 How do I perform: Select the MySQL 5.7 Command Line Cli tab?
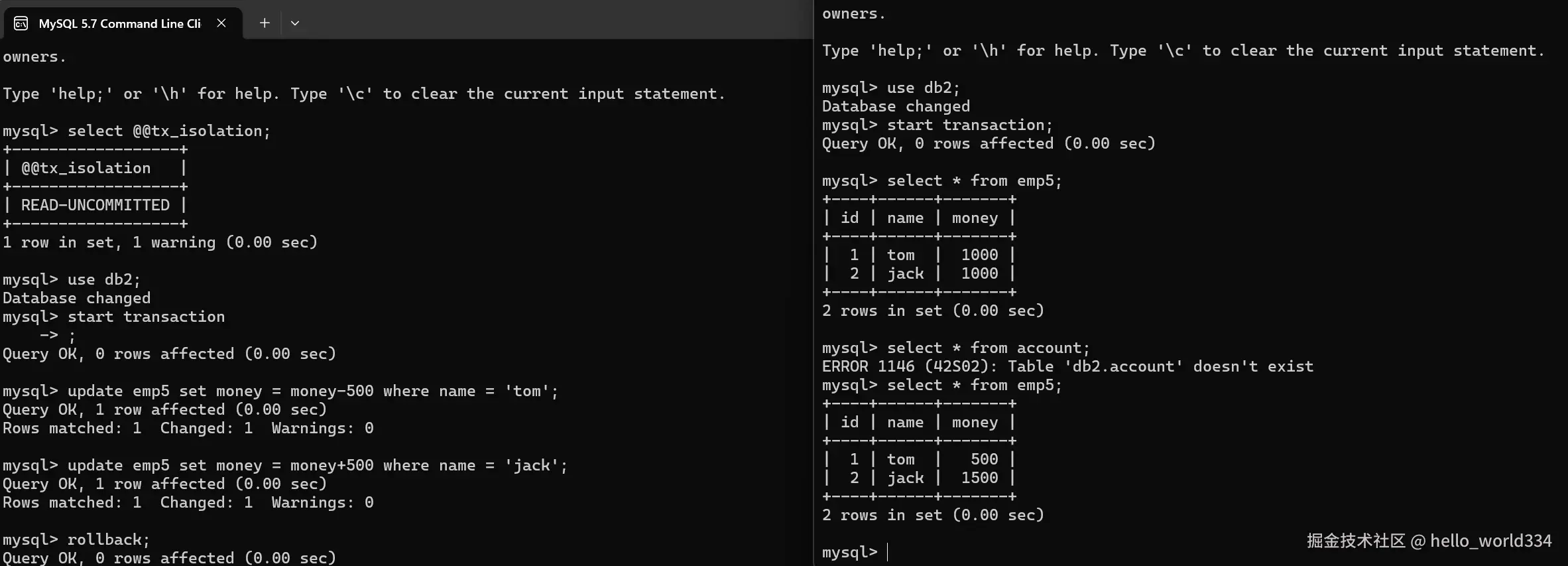pyautogui.click(x=119, y=24)
